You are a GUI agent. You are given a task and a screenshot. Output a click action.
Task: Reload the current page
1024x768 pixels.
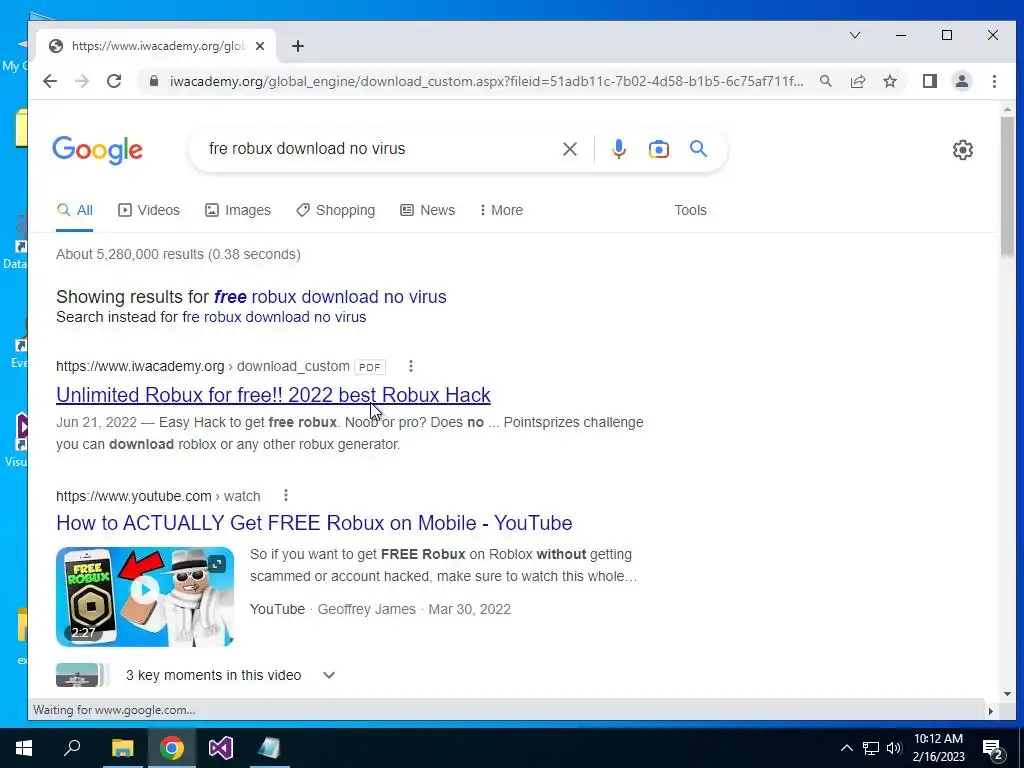[114, 81]
